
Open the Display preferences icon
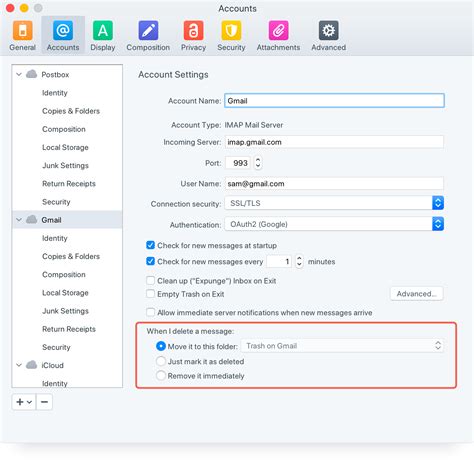click(x=103, y=30)
